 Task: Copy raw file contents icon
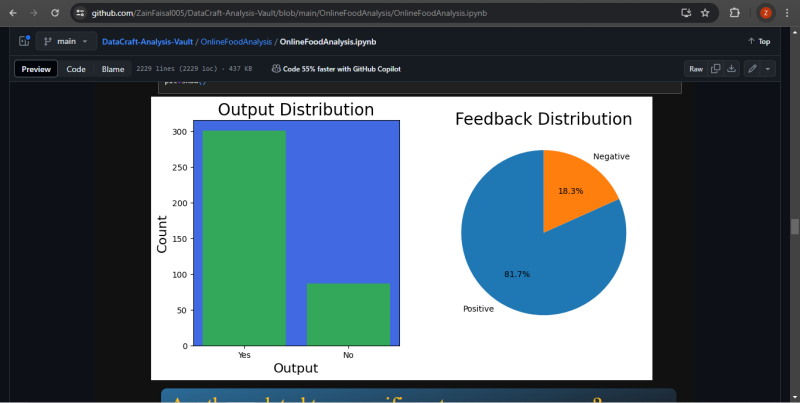pyautogui.click(x=716, y=69)
